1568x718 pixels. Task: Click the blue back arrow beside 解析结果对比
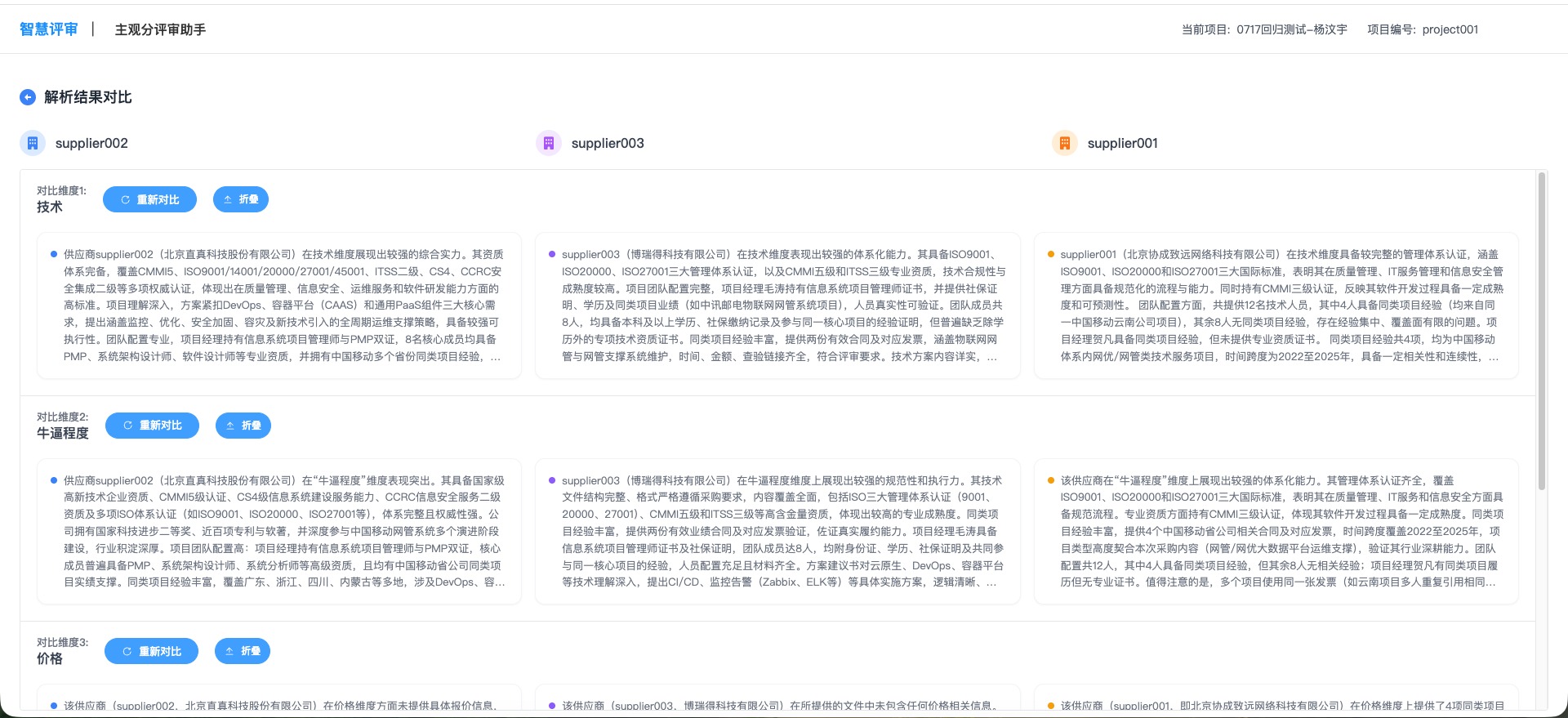(28, 97)
